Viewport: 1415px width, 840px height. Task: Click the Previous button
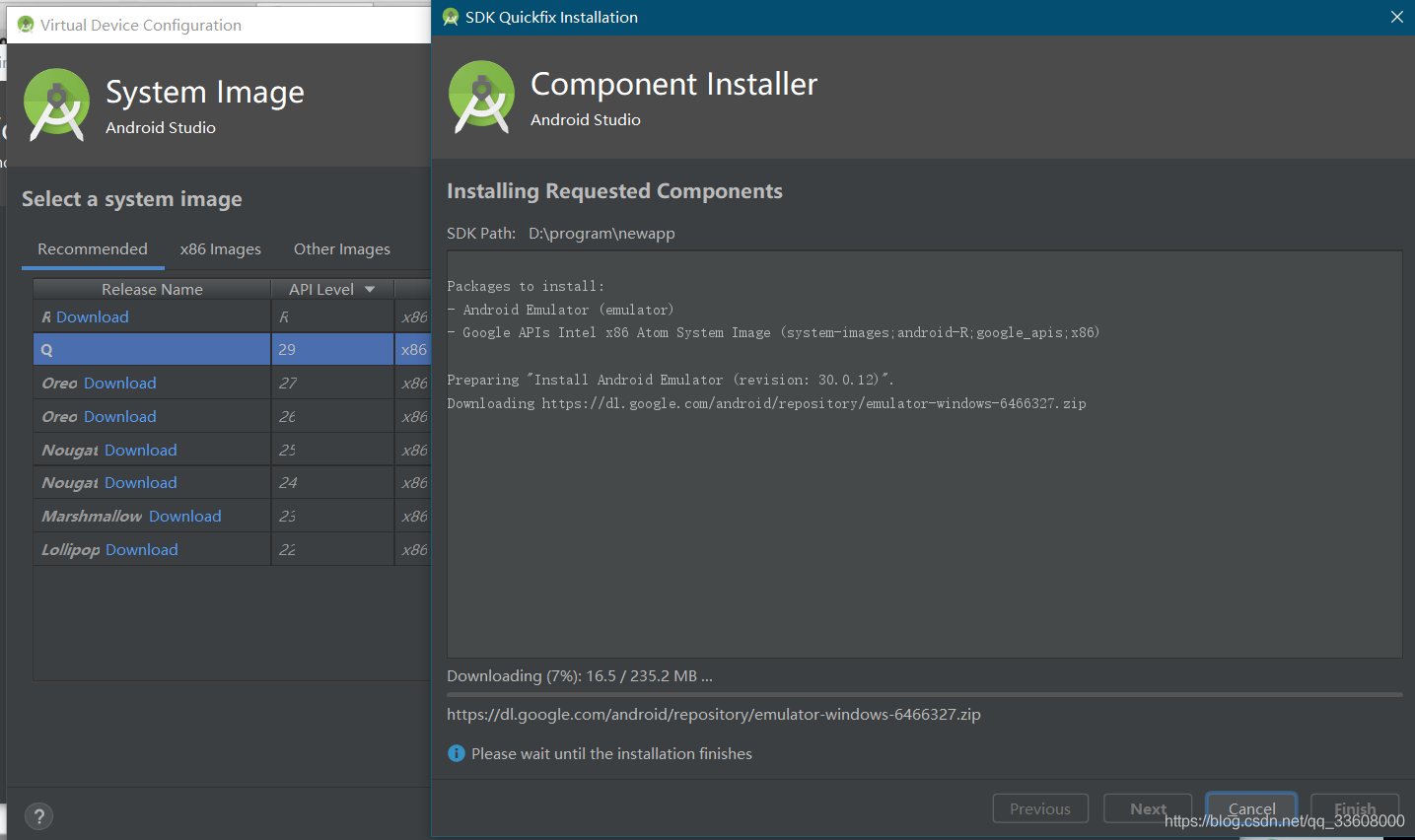tap(1040, 808)
